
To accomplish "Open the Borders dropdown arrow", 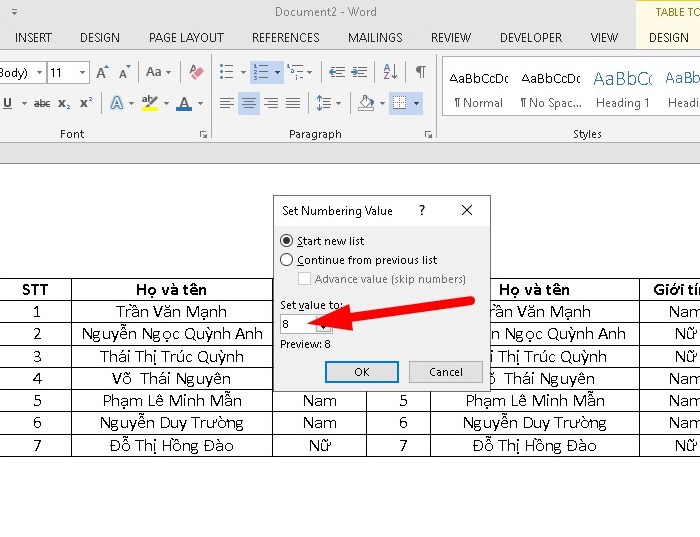I will coord(416,104).
